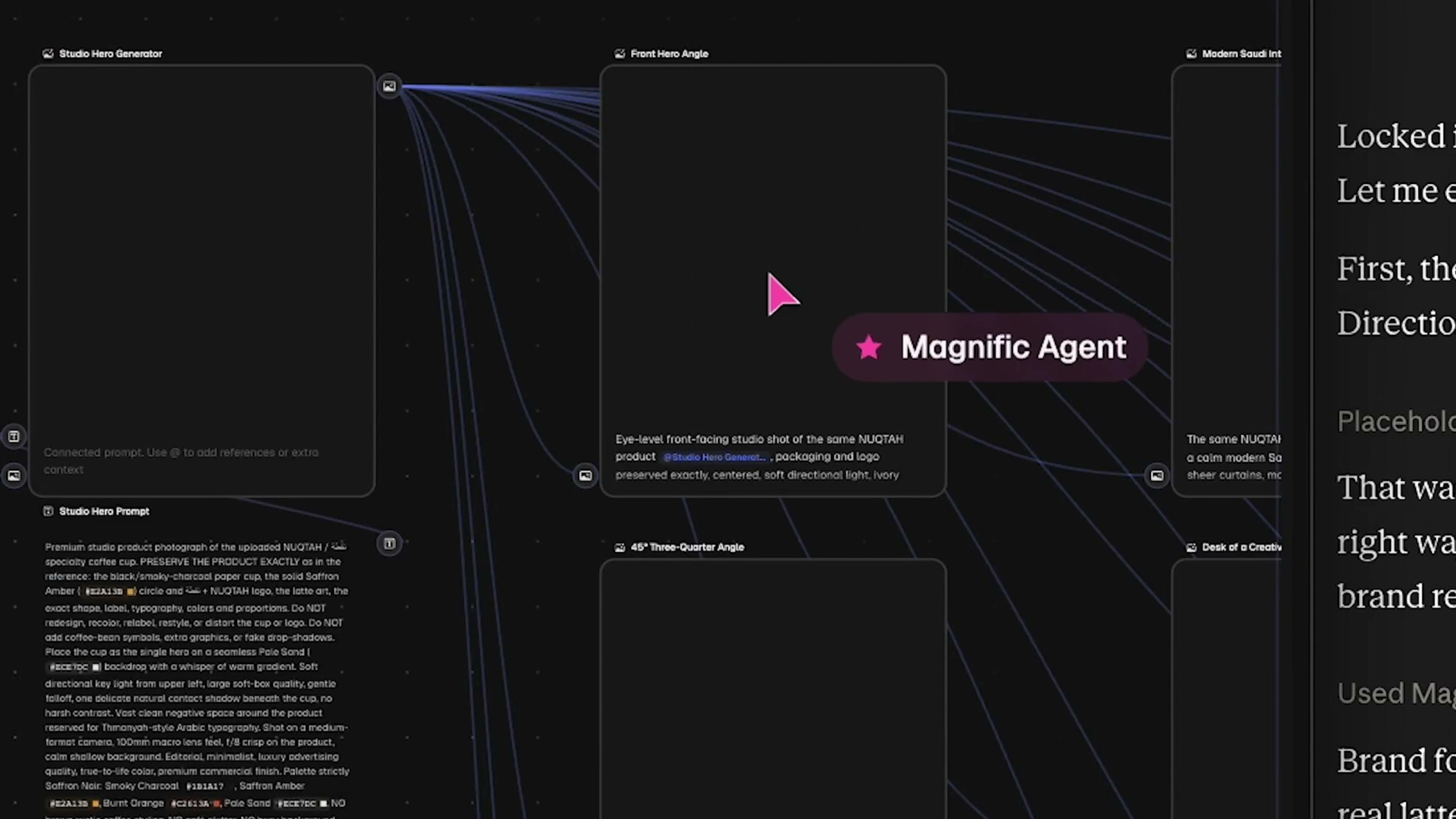Click the 45° Three-Quarter Angle empty preview area
Viewport: 1456px width, 819px height.
(773, 690)
